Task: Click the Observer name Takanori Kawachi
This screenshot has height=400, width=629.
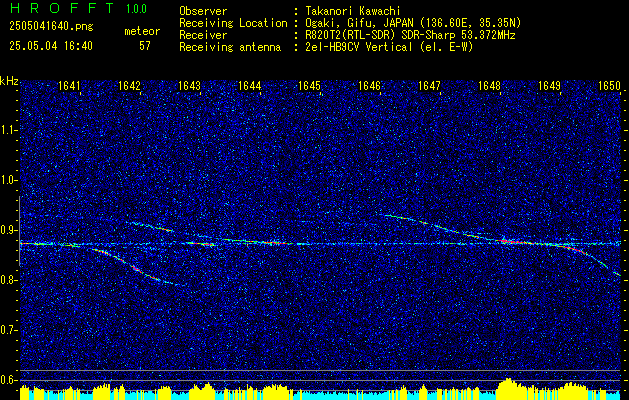Action: [353, 11]
